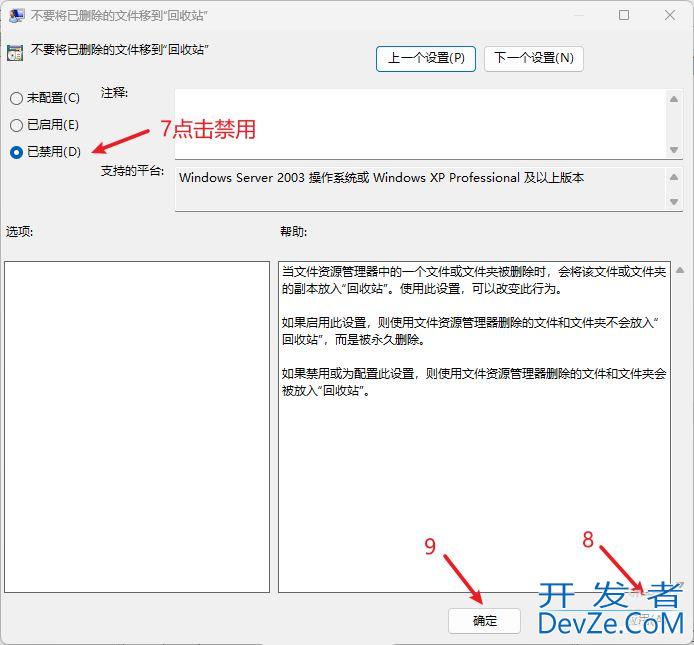694x645 pixels.
Task: Click the 帮助 label
Action: click(x=293, y=232)
